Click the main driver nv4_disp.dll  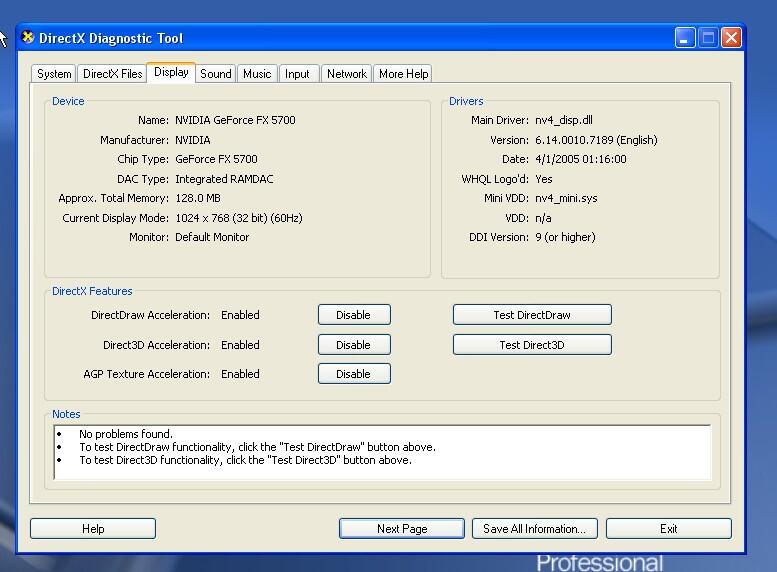point(564,120)
